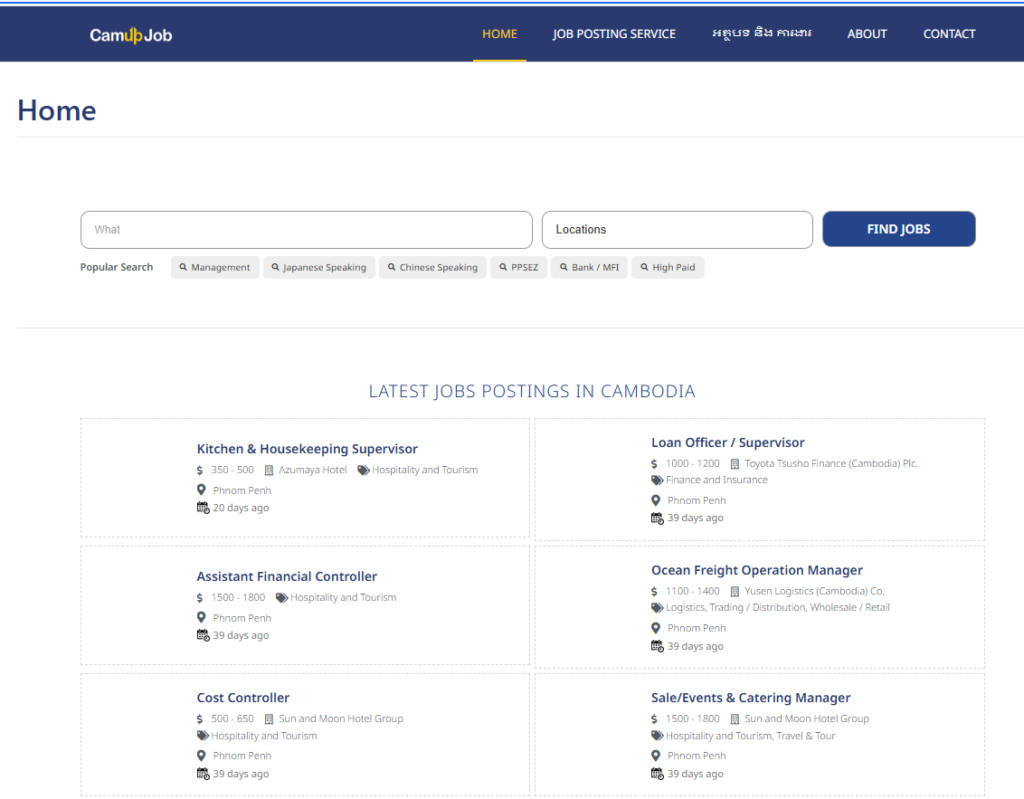The height and width of the screenshot is (799, 1024).
Task: Click the building icon beside Azumaya Hotel
Action: [268, 470]
